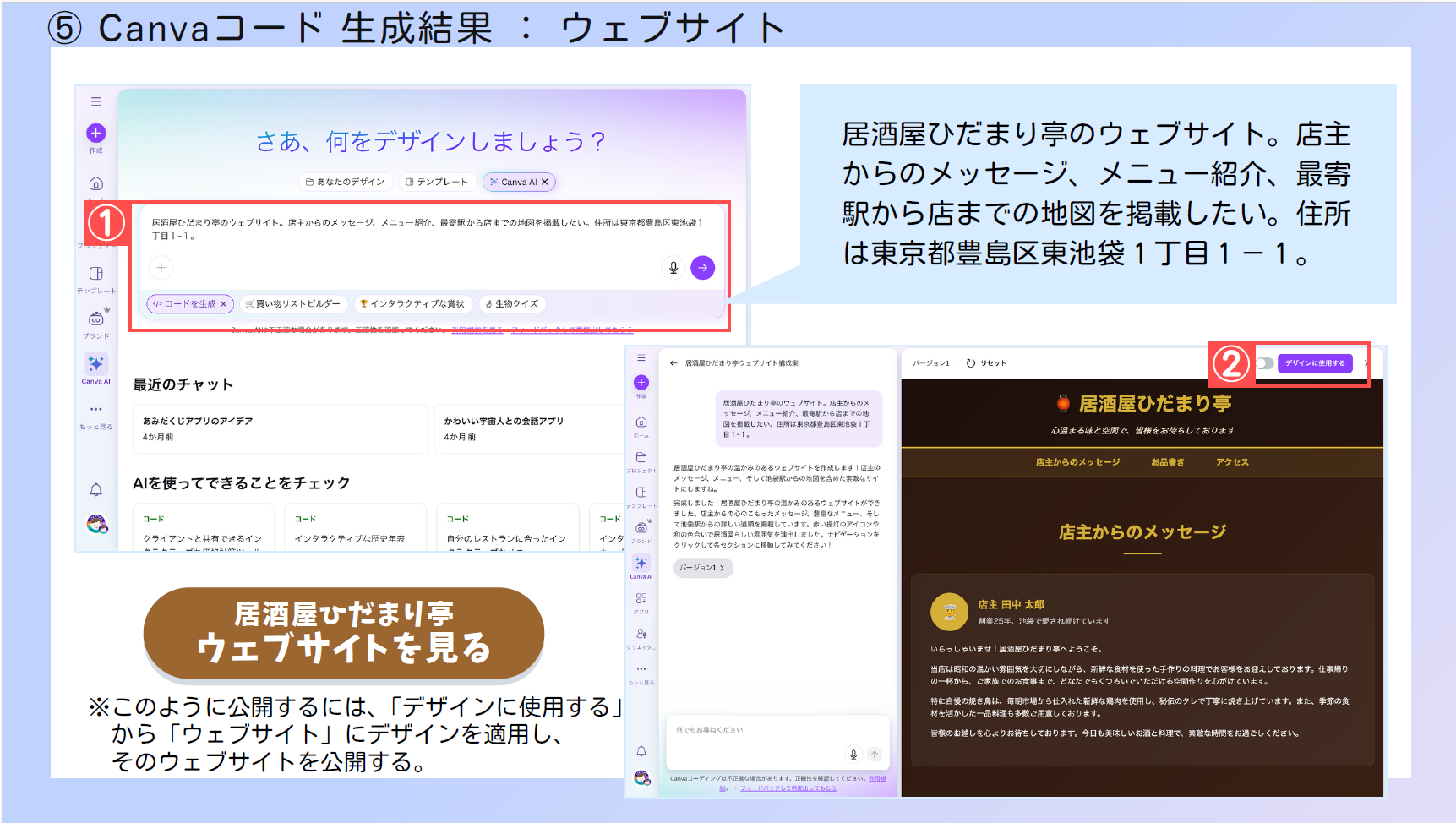Screen dimensions: 1456x823
Task: Click the home prompt text field
Action: coord(431,230)
